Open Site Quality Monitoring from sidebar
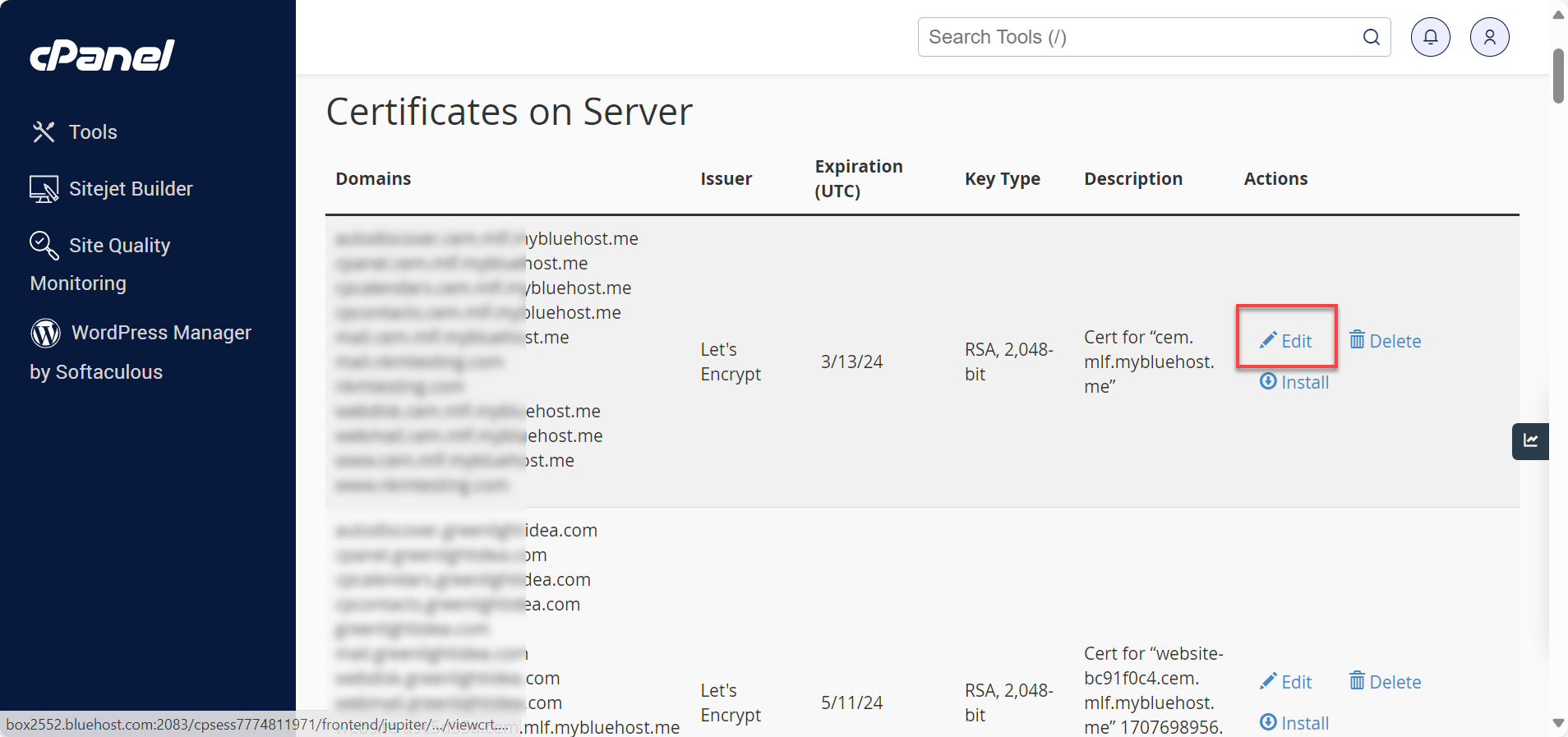Image resolution: width=1568 pixels, height=737 pixels. point(119,246)
